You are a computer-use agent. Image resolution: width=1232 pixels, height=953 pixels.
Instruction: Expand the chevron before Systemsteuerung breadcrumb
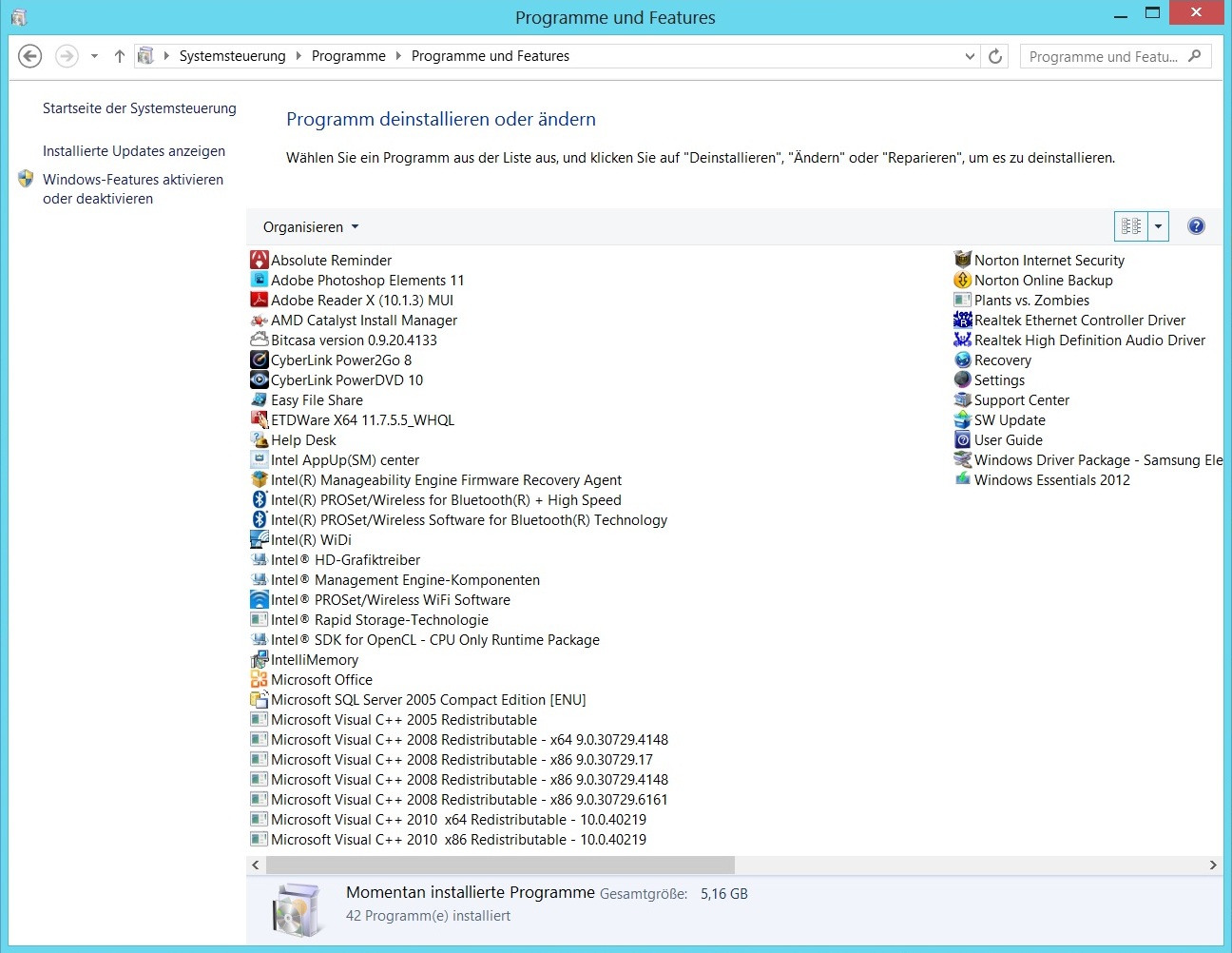tap(167, 56)
